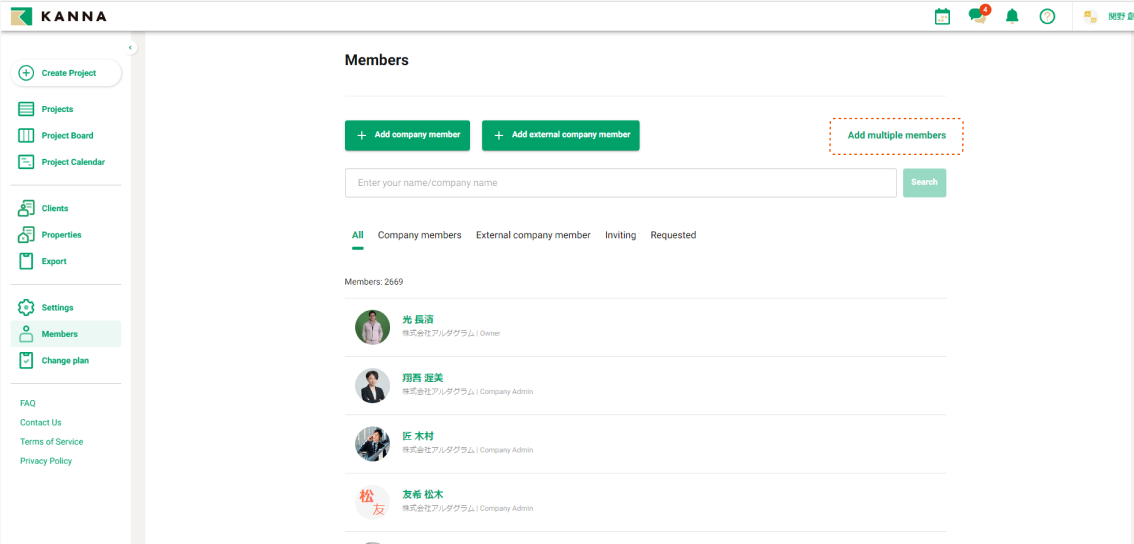Focus the name/company name search field
The height and width of the screenshot is (544, 1134).
click(x=620, y=183)
